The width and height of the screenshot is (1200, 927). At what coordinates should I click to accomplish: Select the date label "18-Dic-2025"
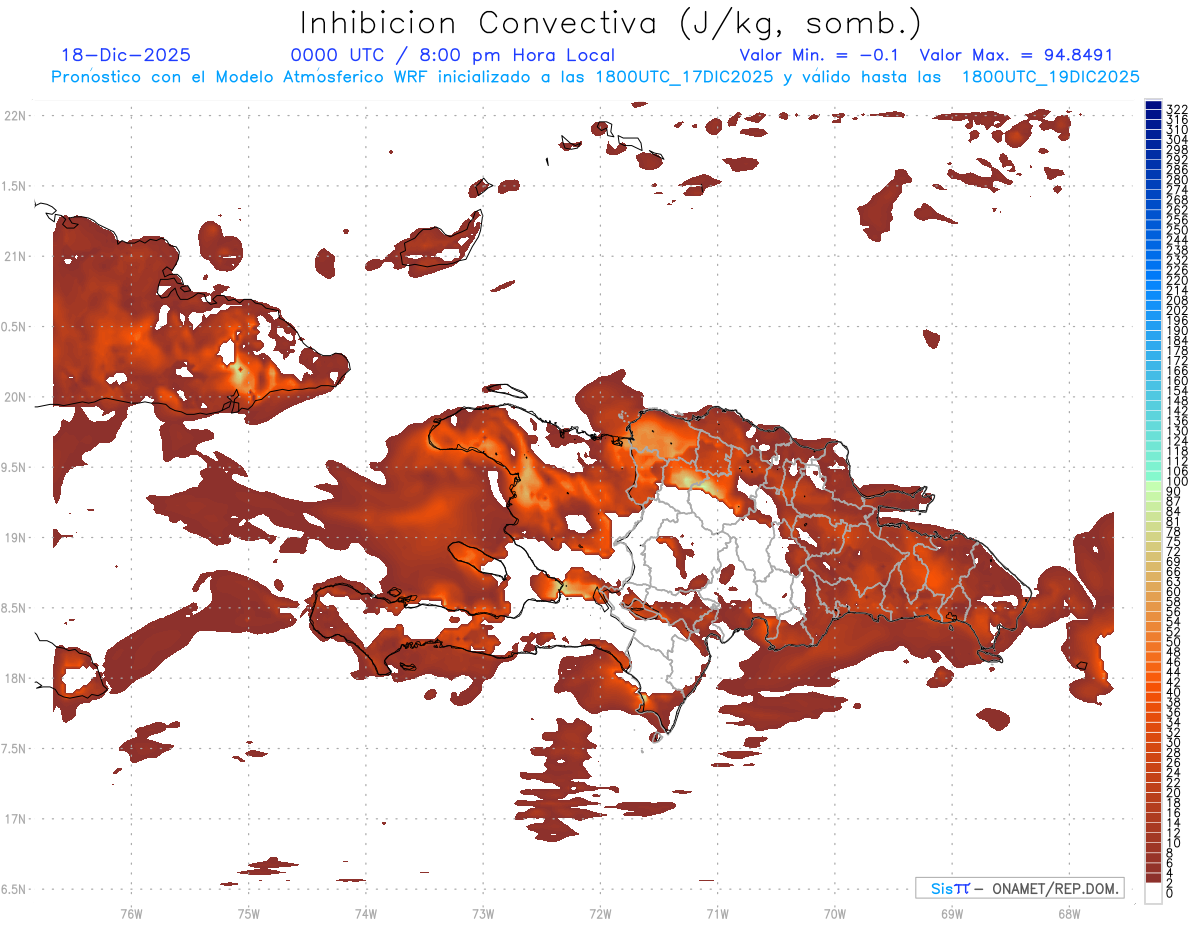tap(126, 55)
